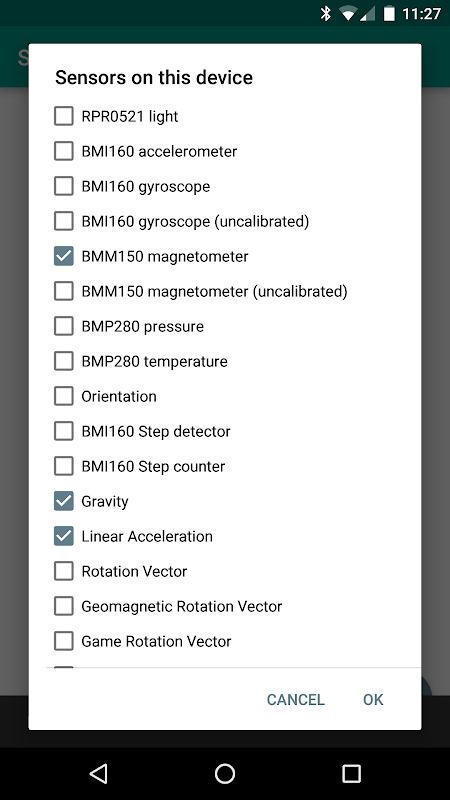The image size is (450, 800).
Task: Confirm selection with OK button
Action: coord(373,699)
